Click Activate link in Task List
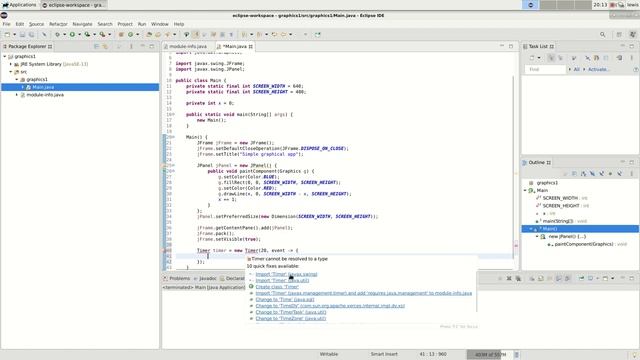This screenshot has width=640, height=360. 598,69
